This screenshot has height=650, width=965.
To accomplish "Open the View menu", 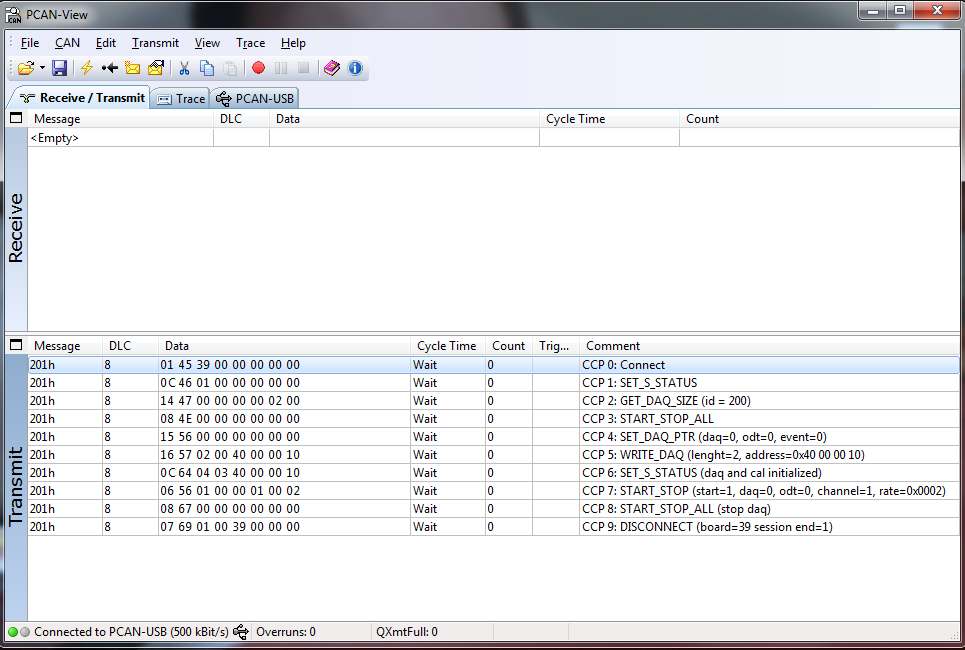I will [x=207, y=43].
